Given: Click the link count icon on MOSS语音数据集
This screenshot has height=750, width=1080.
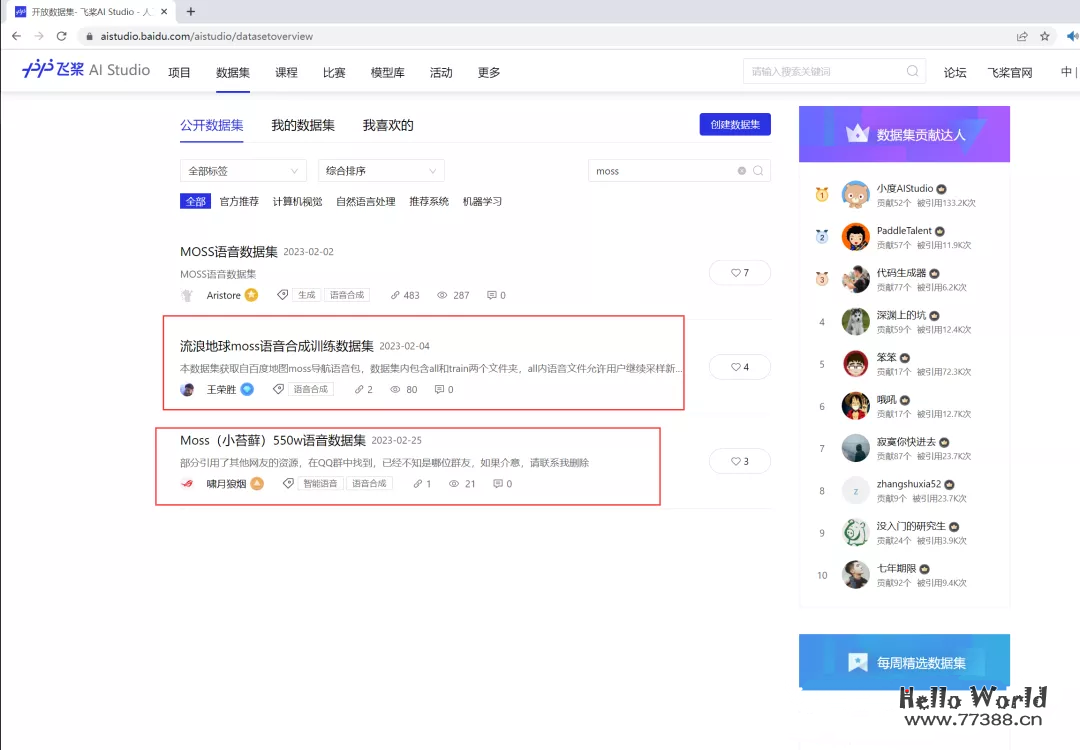Looking at the screenshot, I should click(x=396, y=295).
